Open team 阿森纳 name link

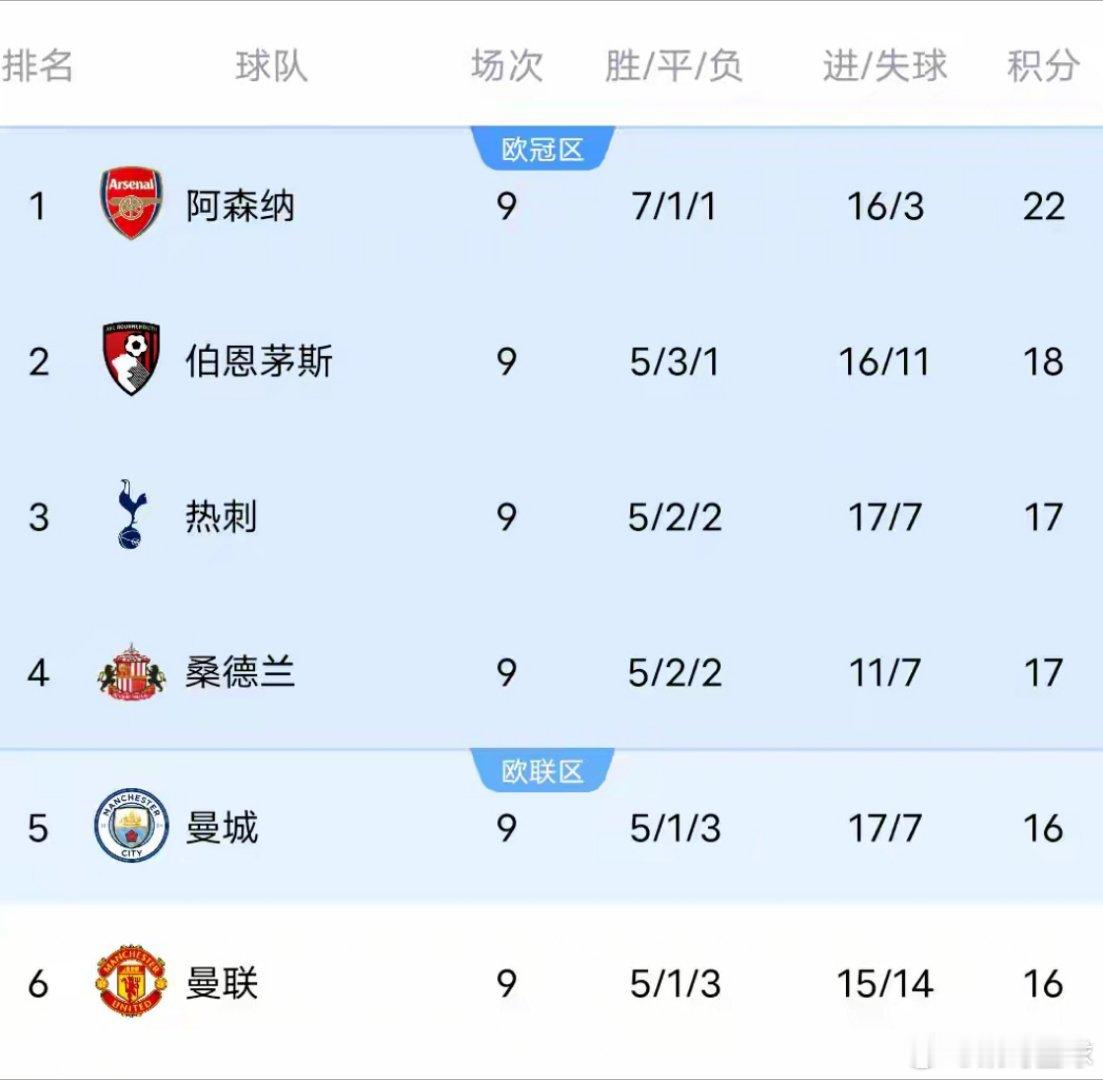pyautogui.click(x=240, y=206)
